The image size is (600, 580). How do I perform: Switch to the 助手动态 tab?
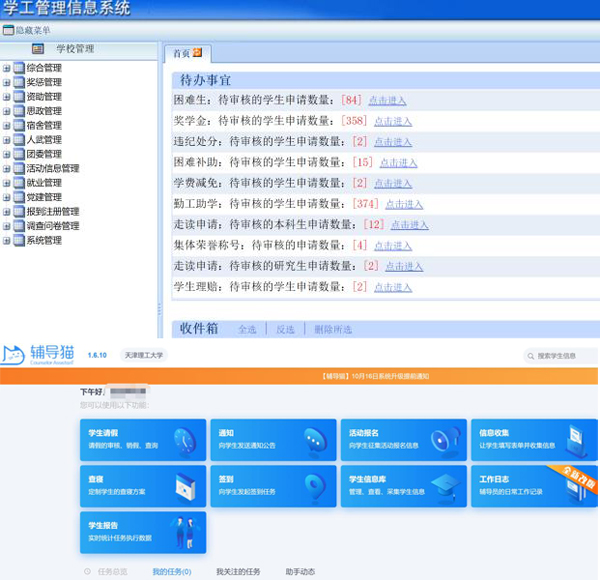click(299, 571)
